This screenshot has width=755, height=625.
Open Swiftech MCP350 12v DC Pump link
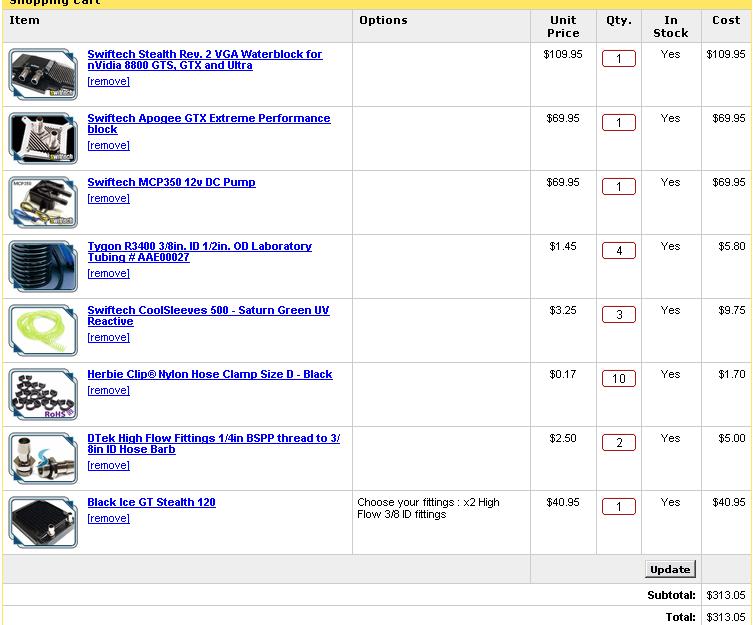171,182
